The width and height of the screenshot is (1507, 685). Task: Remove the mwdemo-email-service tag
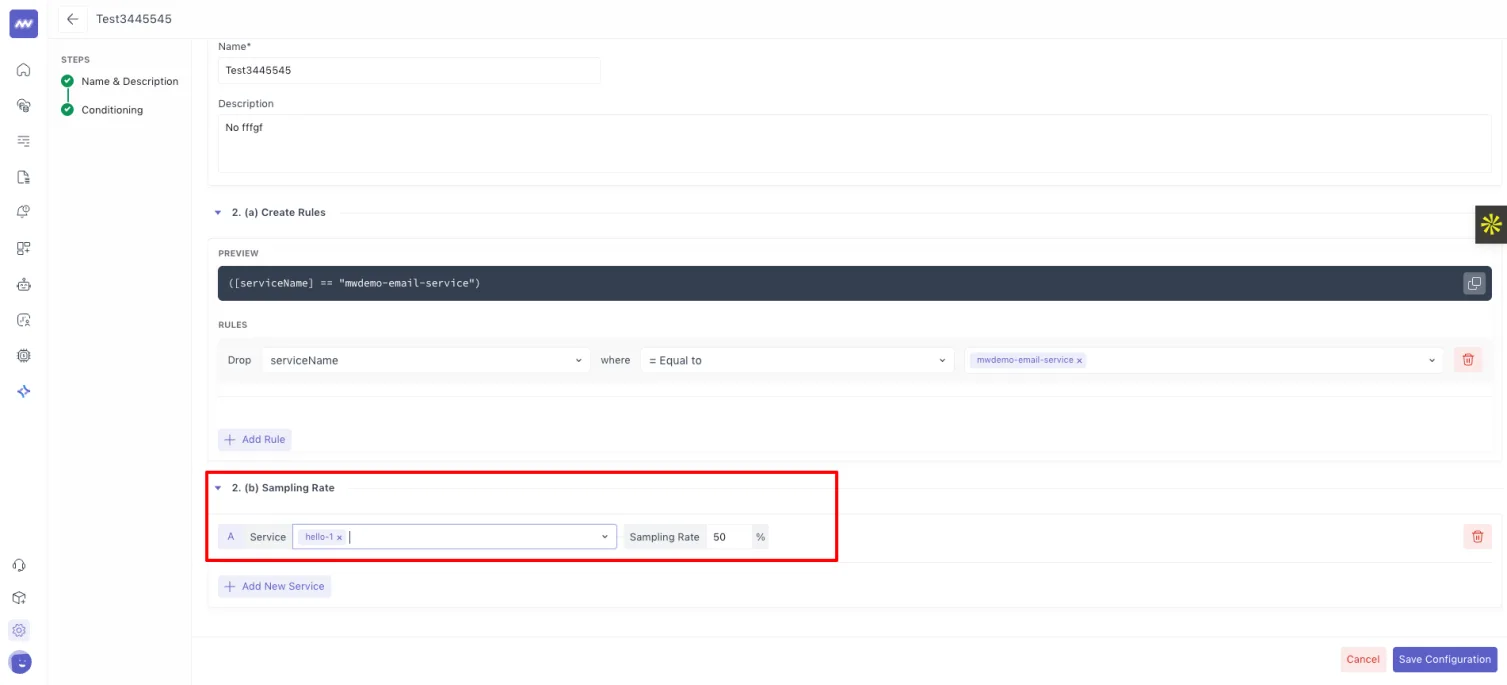[1079, 360]
